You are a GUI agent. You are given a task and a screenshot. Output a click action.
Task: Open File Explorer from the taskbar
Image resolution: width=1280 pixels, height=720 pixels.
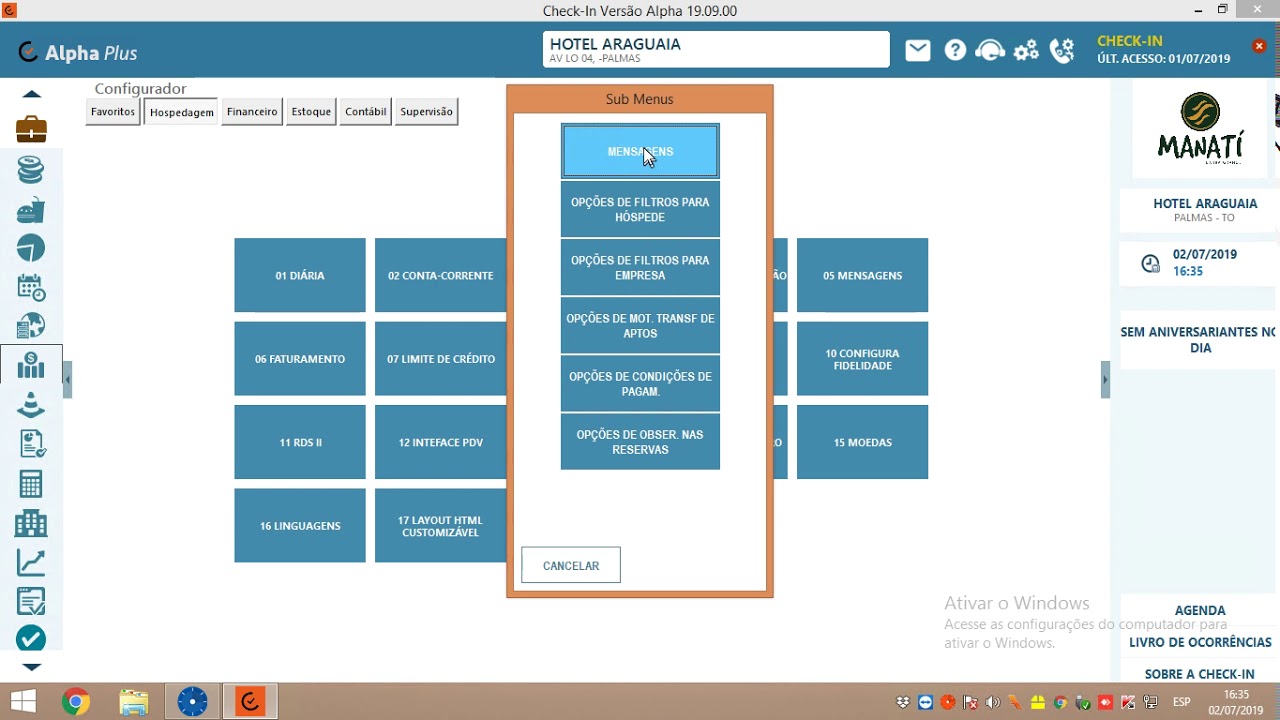[133, 702]
